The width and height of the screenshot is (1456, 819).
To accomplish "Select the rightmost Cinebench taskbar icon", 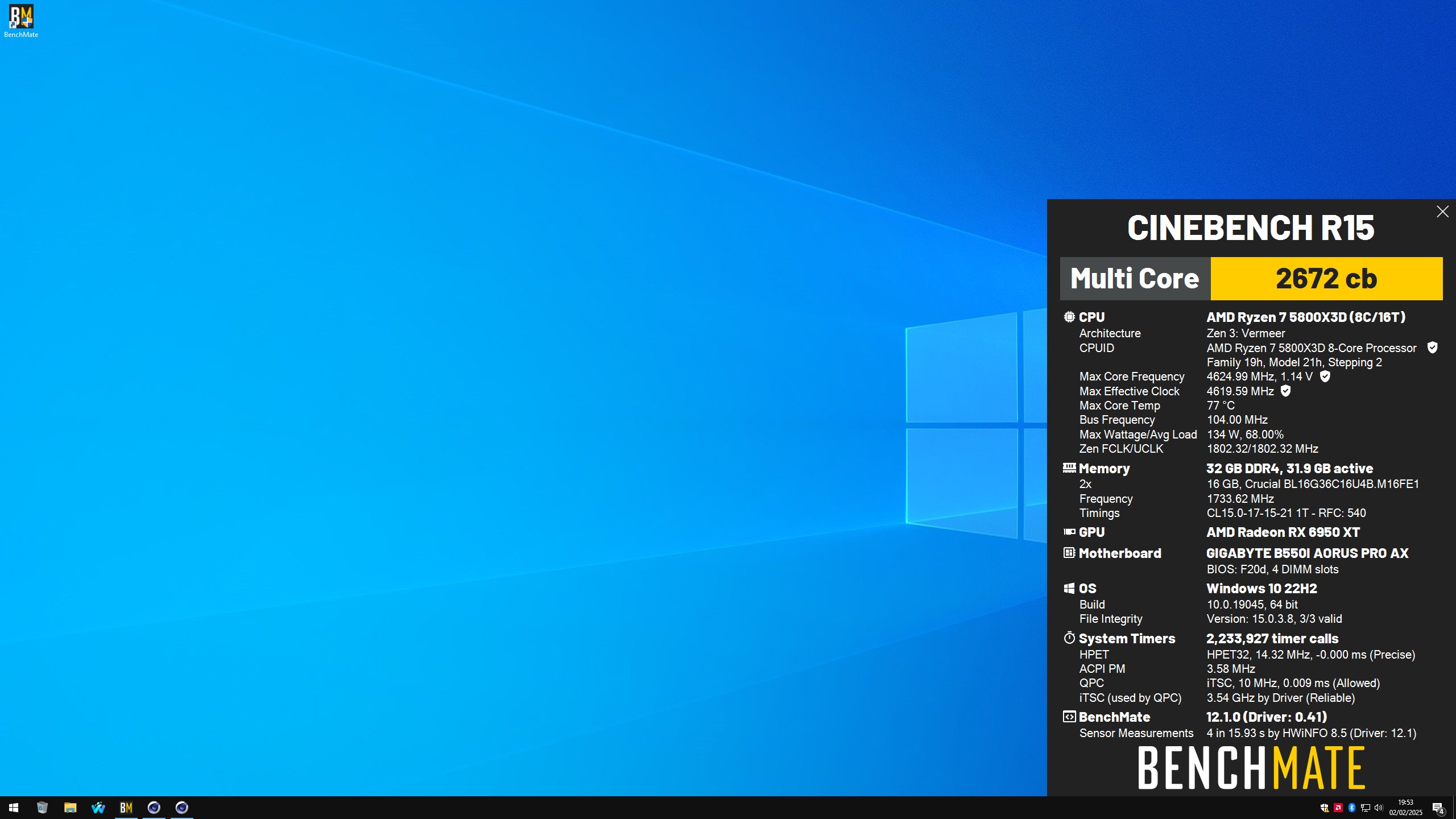I will (182, 808).
